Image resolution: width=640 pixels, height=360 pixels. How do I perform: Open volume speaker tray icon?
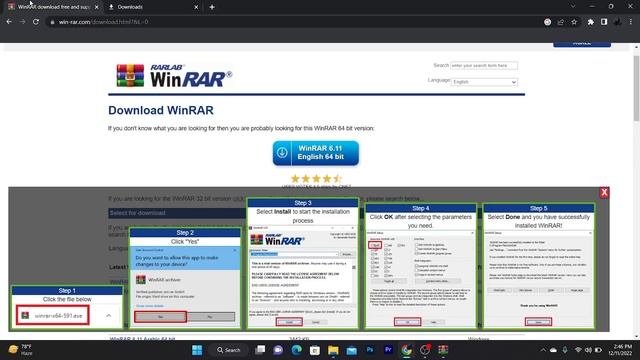(x=588, y=350)
